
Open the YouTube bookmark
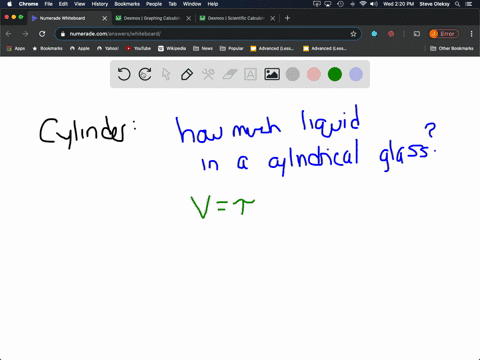point(138,48)
